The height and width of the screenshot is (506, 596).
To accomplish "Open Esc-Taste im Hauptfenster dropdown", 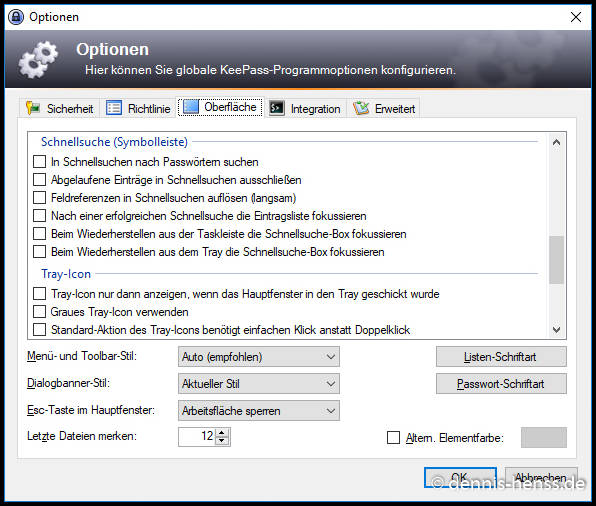I will click(x=258, y=411).
